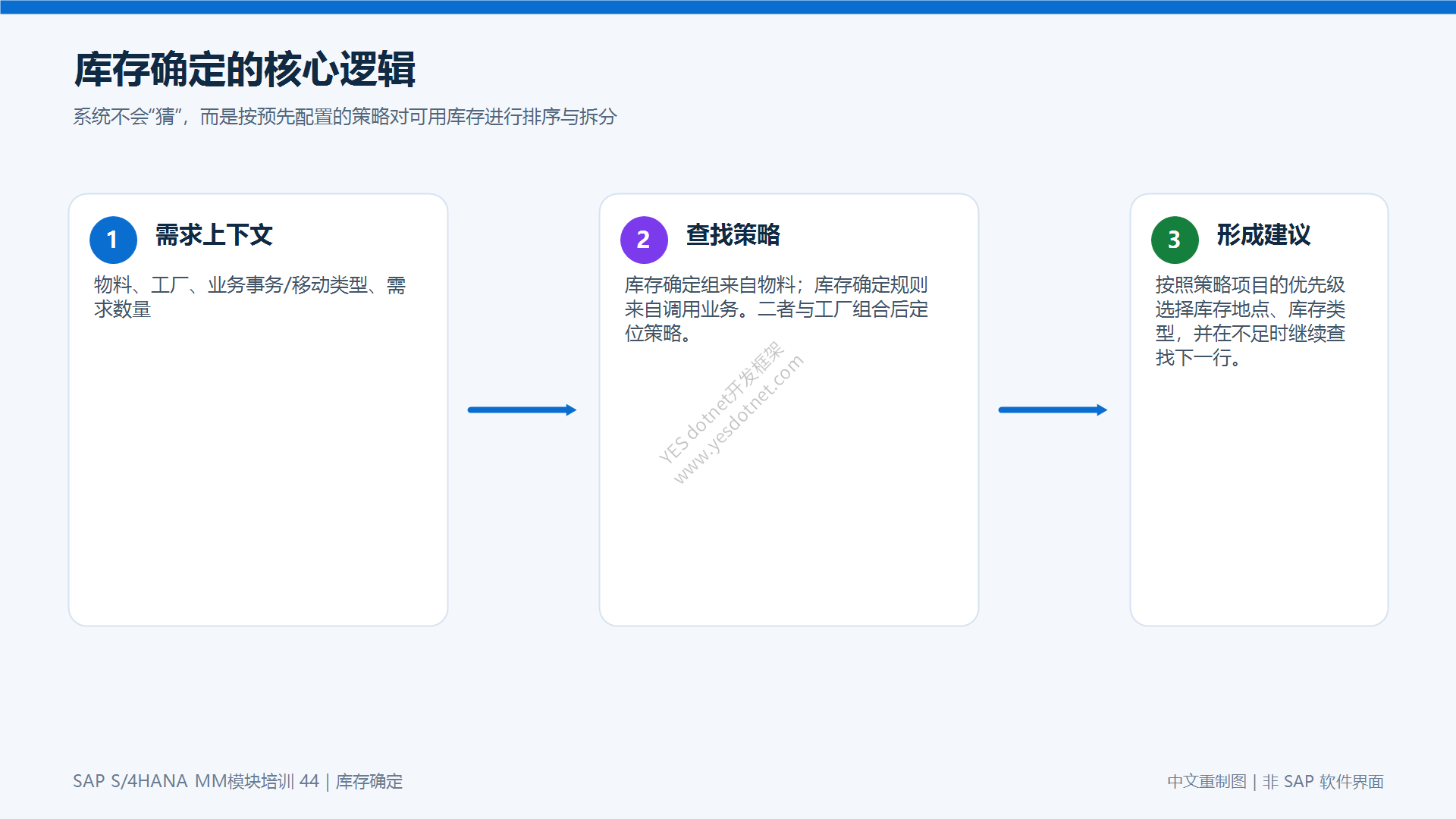Viewport: 1456px width, 819px height.
Task: Click the purple step 2 circle badge
Action: [644, 240]
